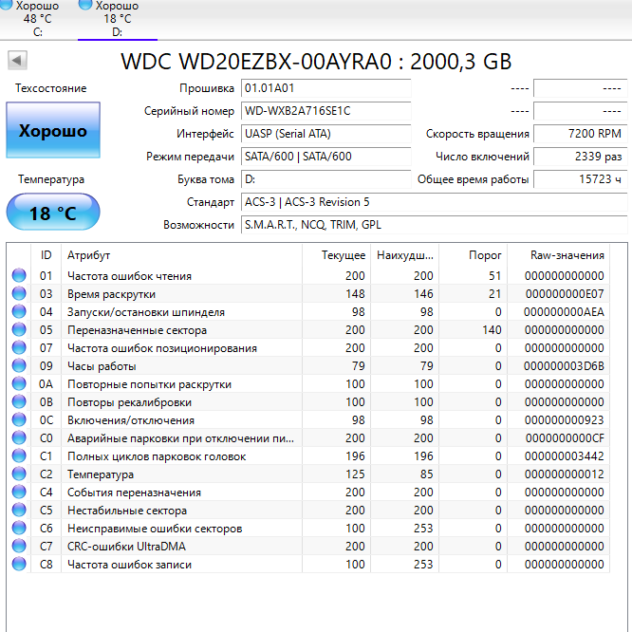This screenshot has height=632, width=632.
Task: Select Повторные попытки раскрутки row
Action: (x=308, y=384)
